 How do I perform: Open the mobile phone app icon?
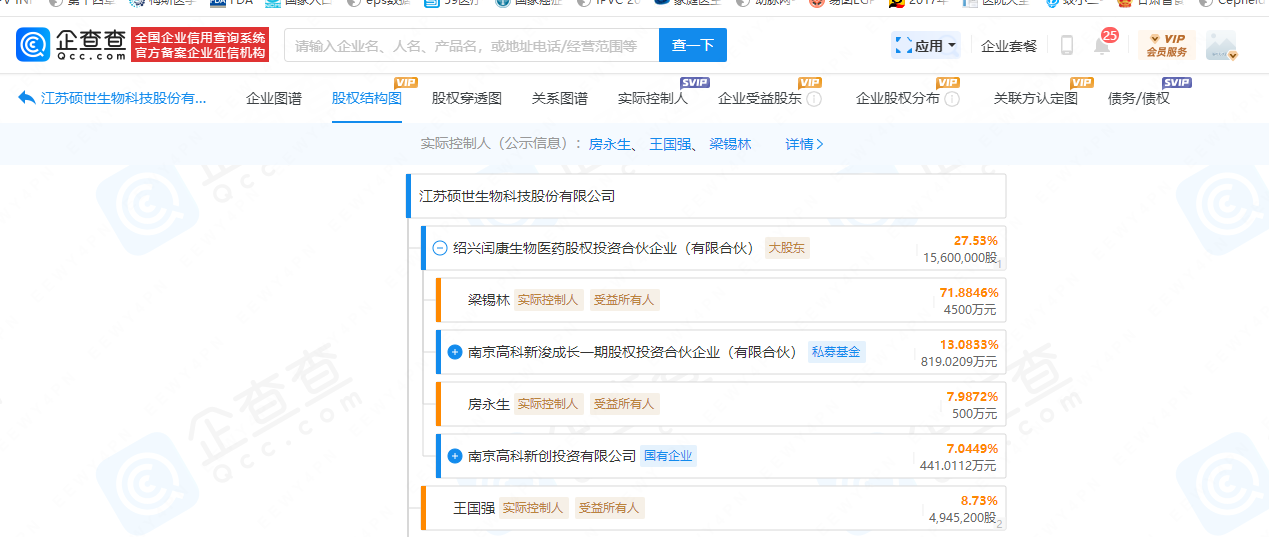pyautogui.click(x=1067, y=45)
